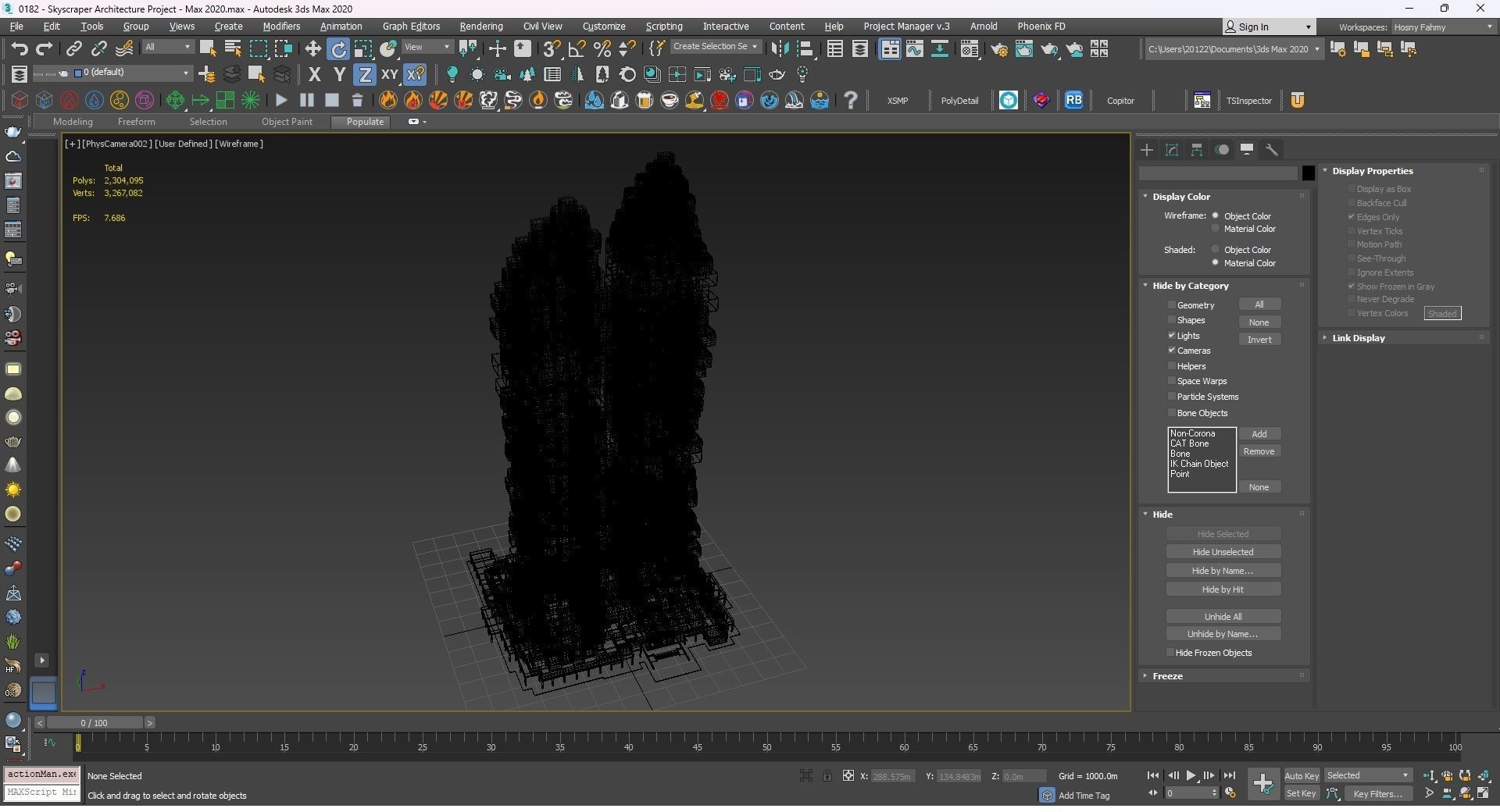Play the animation in the timeline controls

pyautogui.click(x=1191, y=776)
